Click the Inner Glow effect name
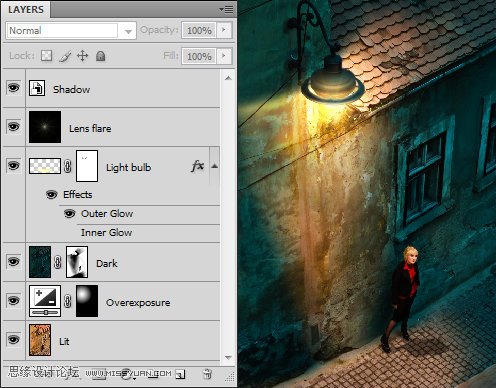 (106, 232)
